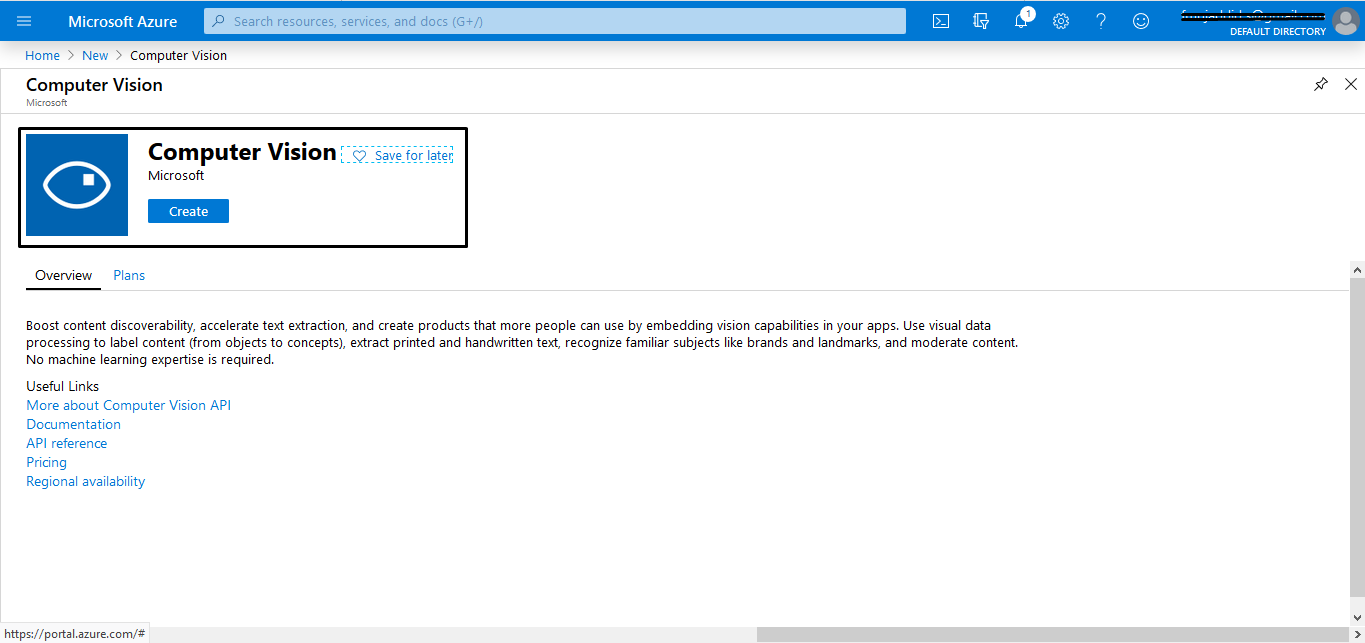Screen dimensions: 1365x643
Task: Open portal settings with the gear icon
Action: pyautogui.click(x=1061, y=21)
